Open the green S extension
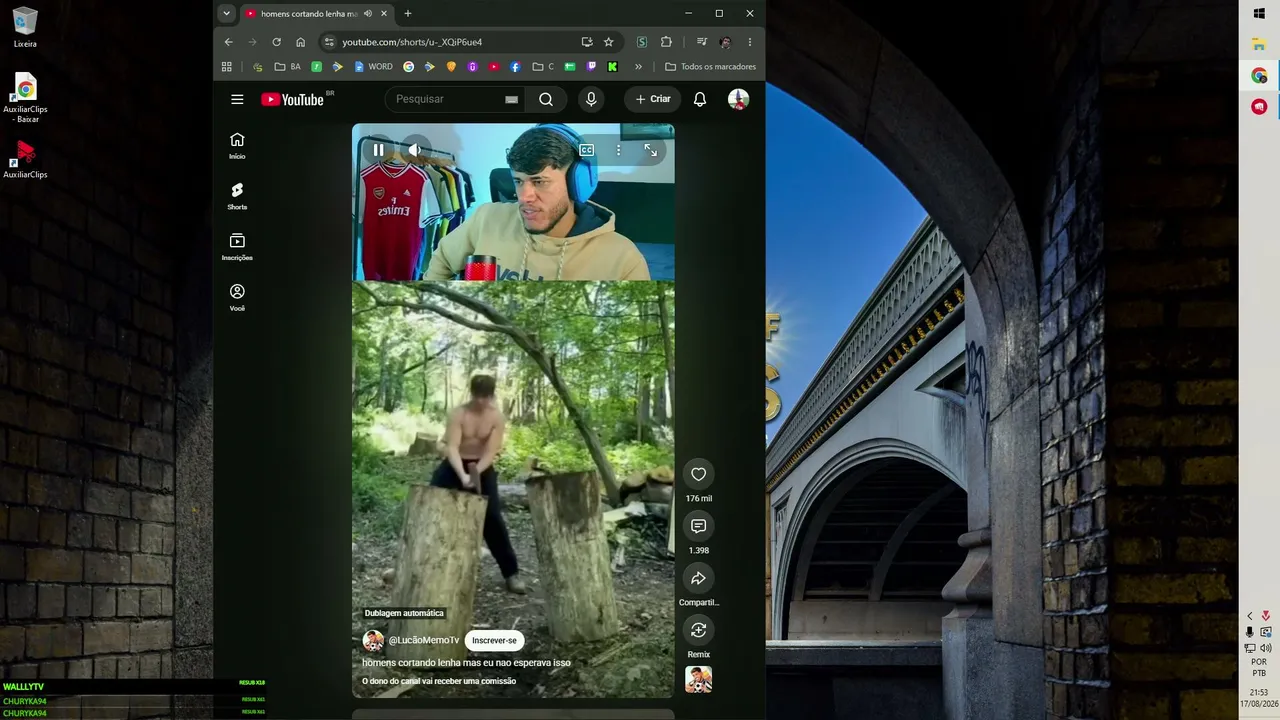This screenshot has height=720, width=1280. (x=642, y=42)
